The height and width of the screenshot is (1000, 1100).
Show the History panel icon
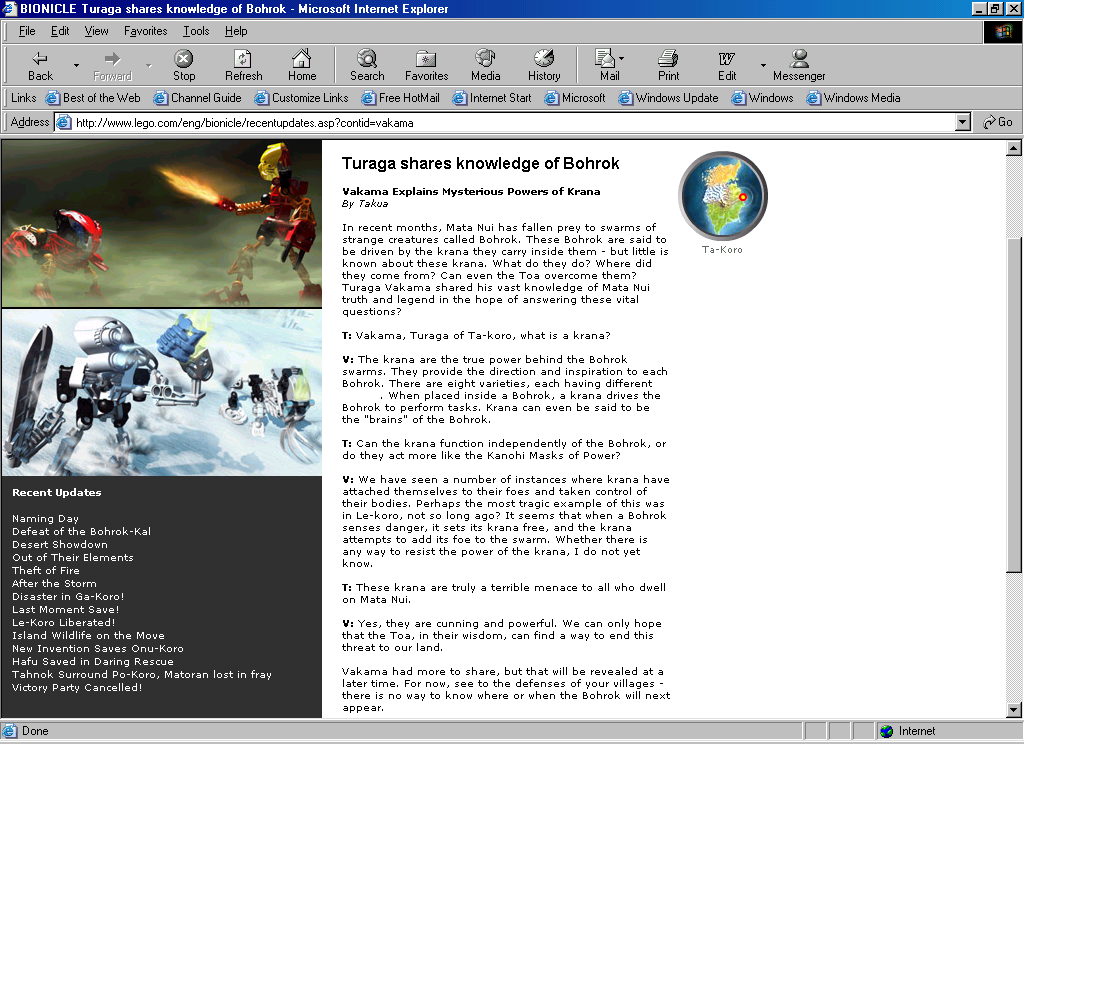[x=544, y=65]
